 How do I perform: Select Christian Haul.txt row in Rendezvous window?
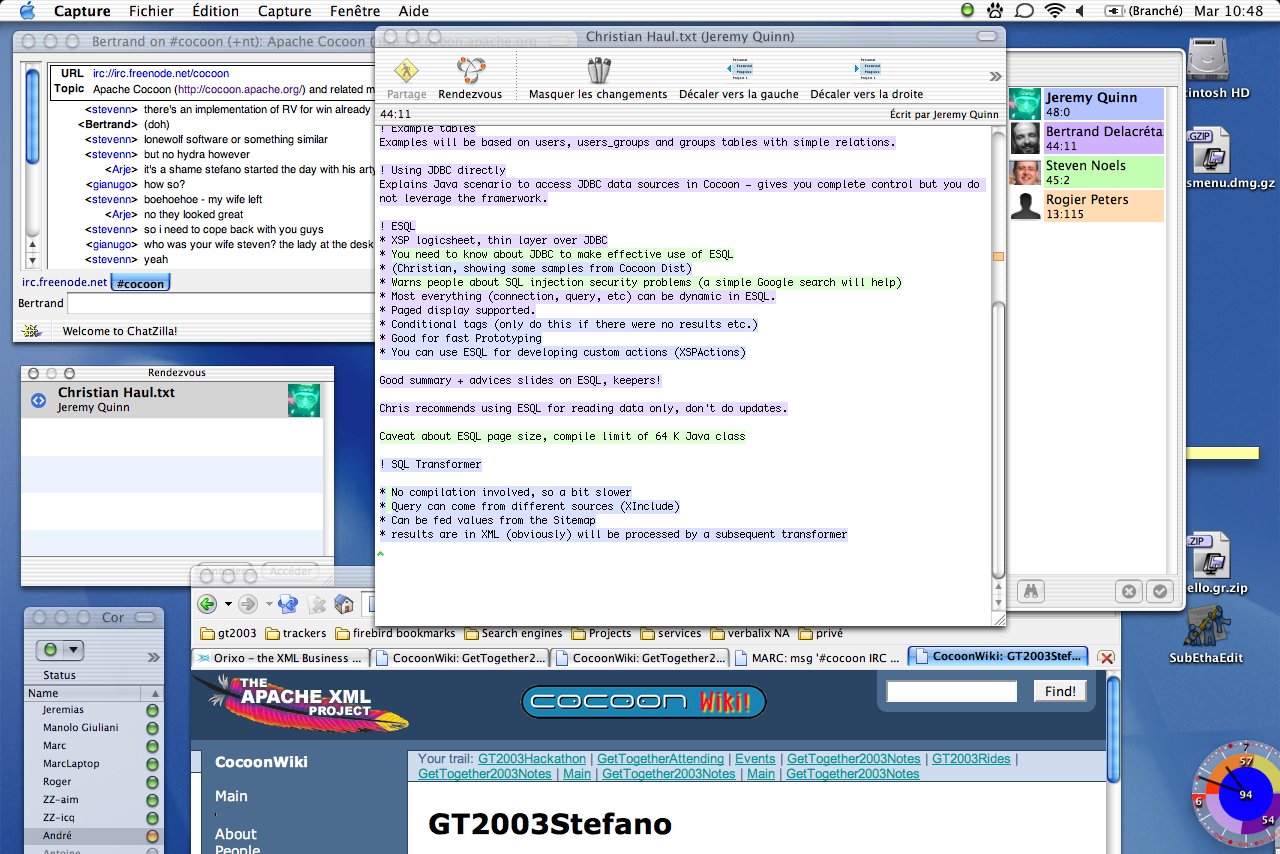(172, 400)
